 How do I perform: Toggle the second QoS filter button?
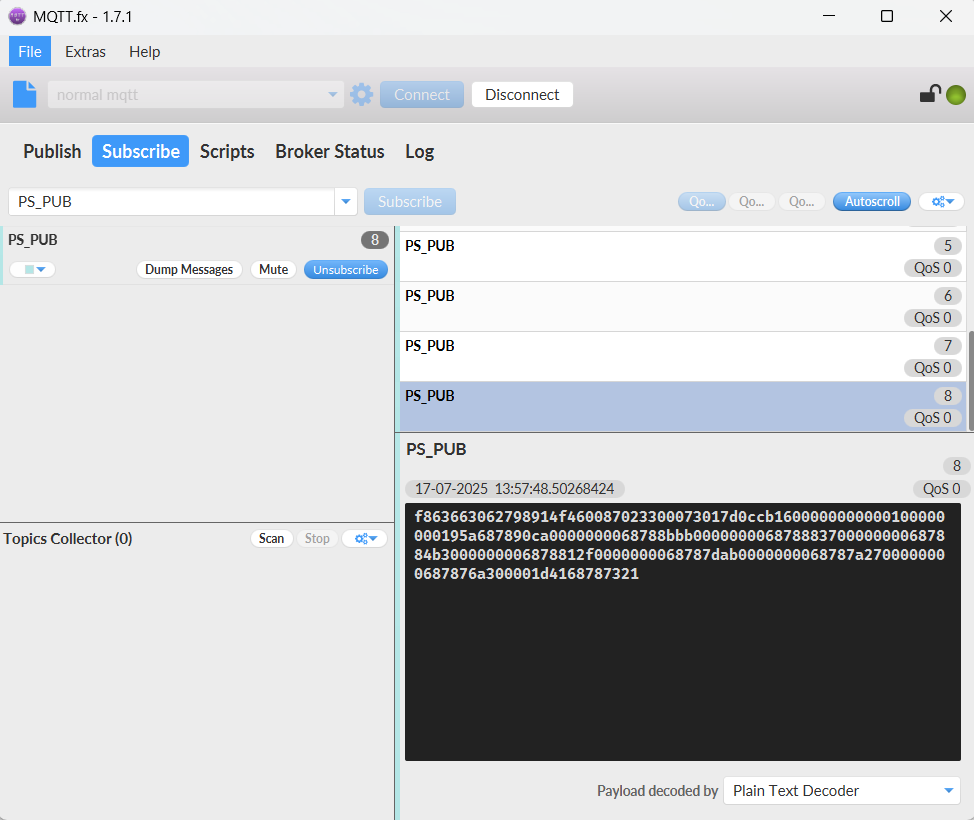point(751,201)
